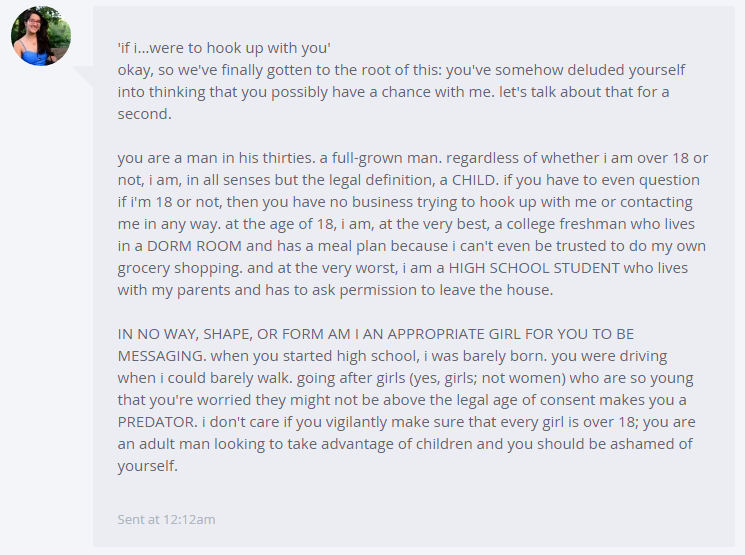Open the sender's profile picture avatar
This screenshot has height=555, width=745.
point(41,36)
